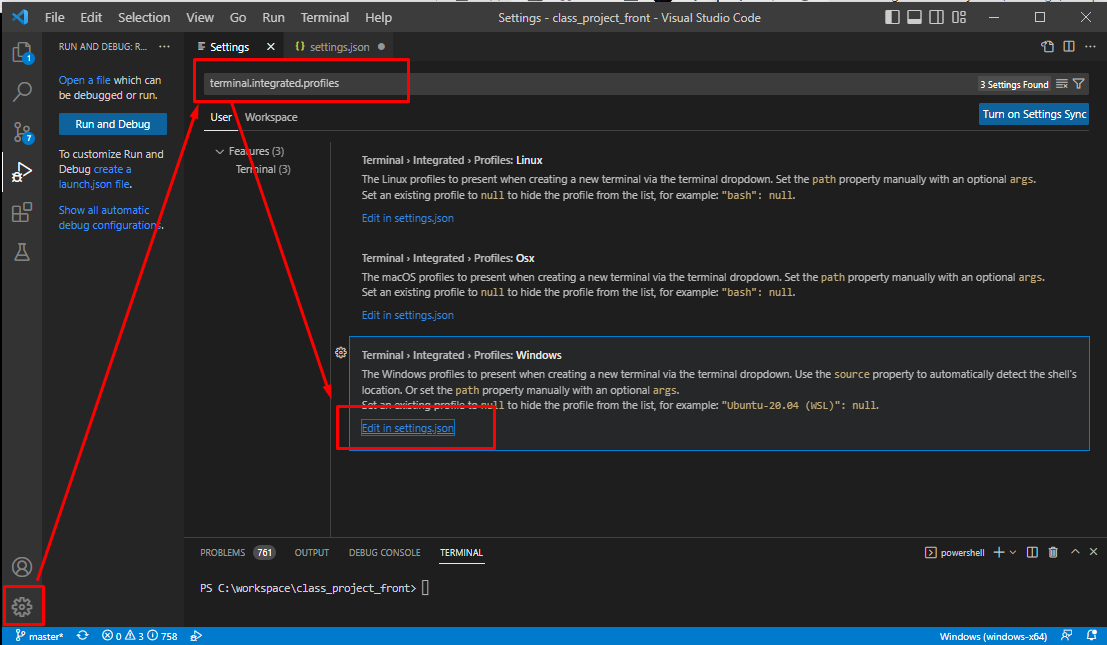Click the create a launch.json file link

click(95, 176)
